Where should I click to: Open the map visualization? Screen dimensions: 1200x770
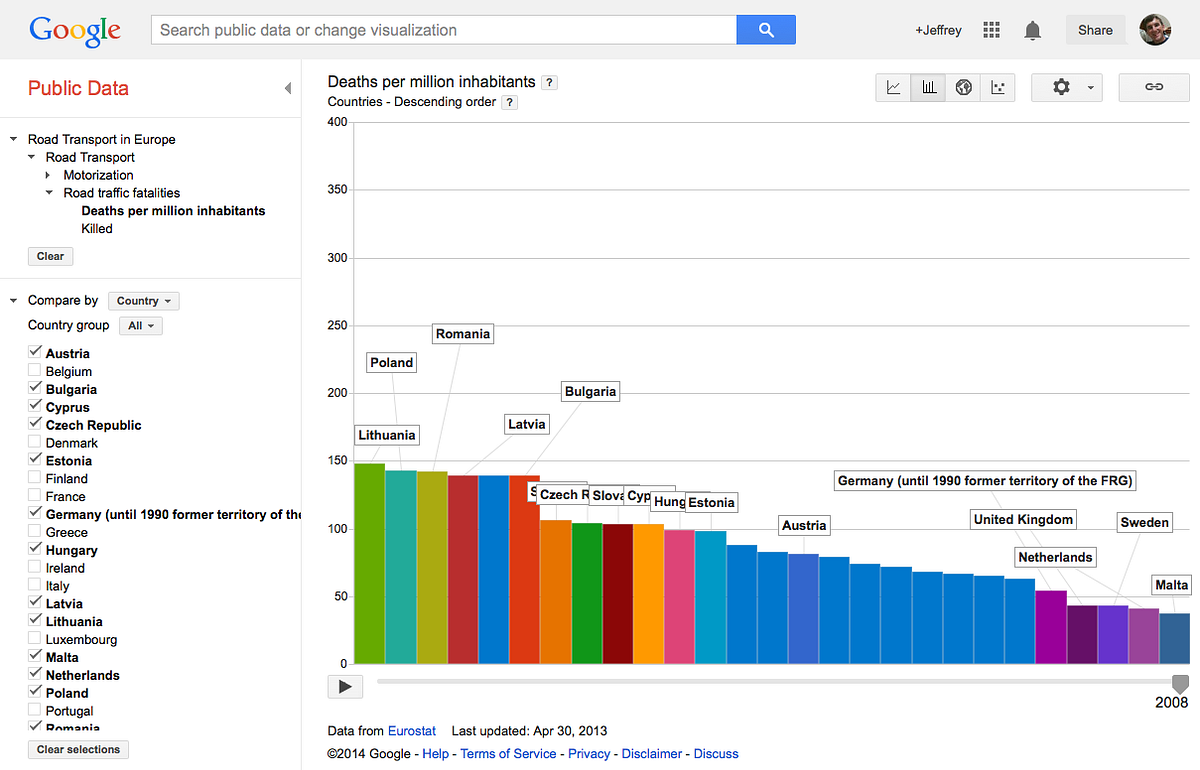coord(963,87)
